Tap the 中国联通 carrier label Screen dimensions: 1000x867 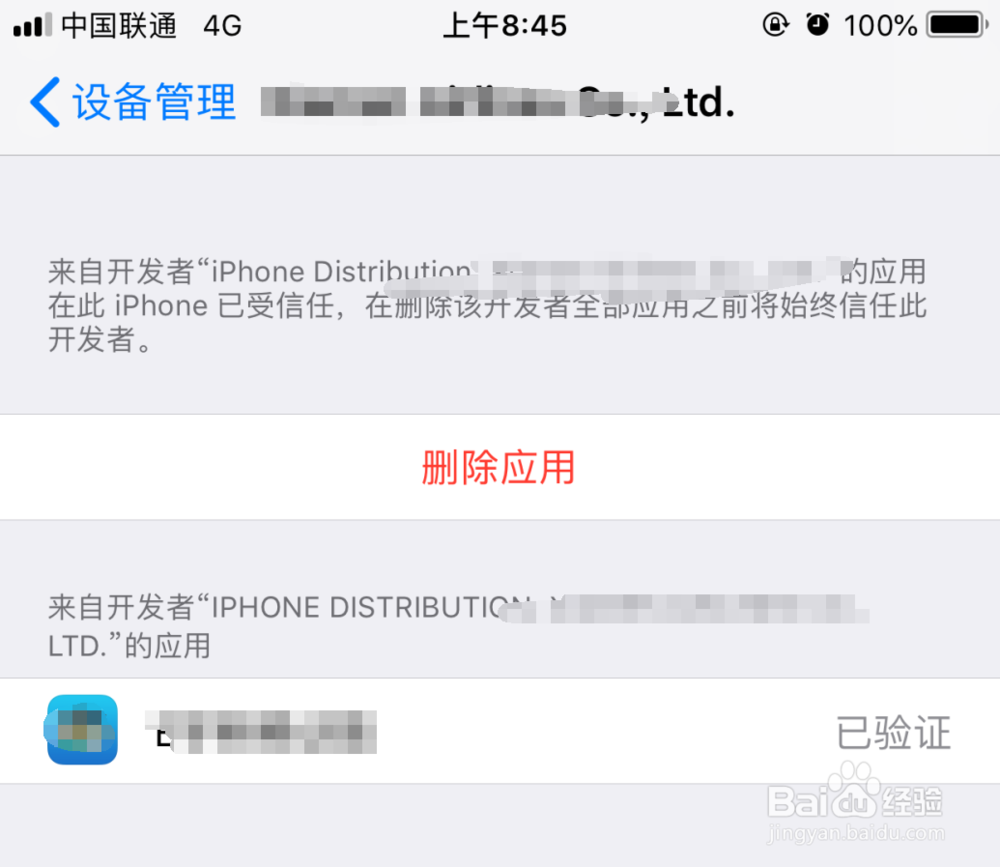[x=119, y=26]
